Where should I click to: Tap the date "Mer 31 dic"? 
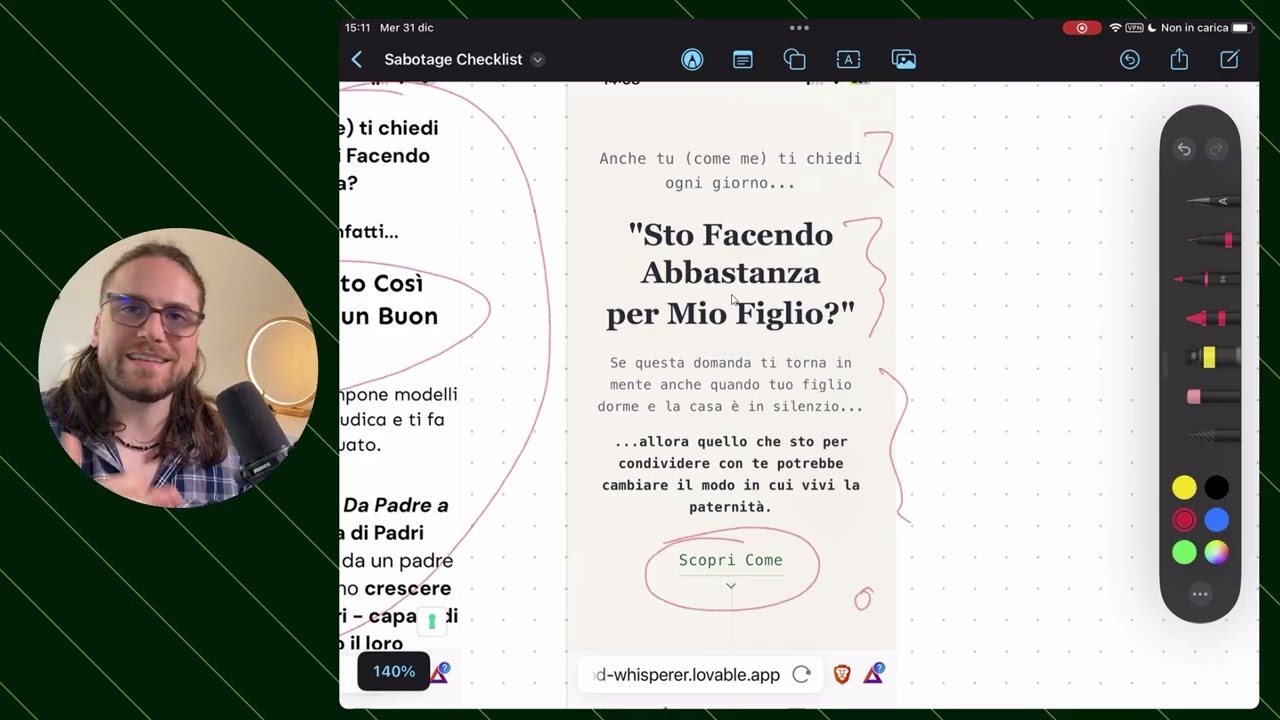coord(407,28)
